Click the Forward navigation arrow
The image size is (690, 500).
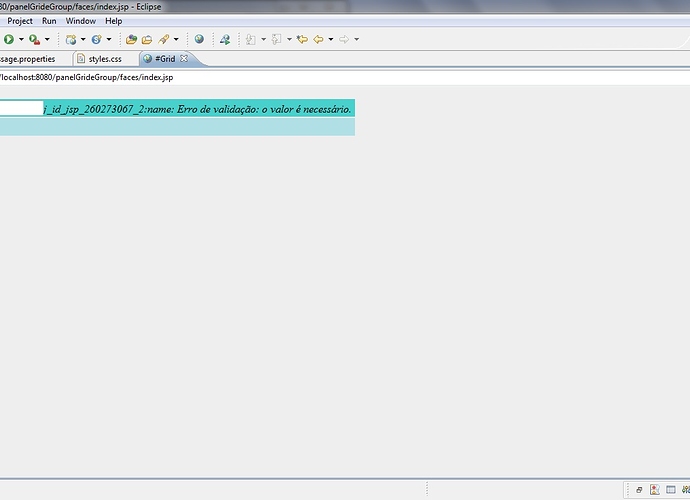pyautogui.click(x=344, y=40)
